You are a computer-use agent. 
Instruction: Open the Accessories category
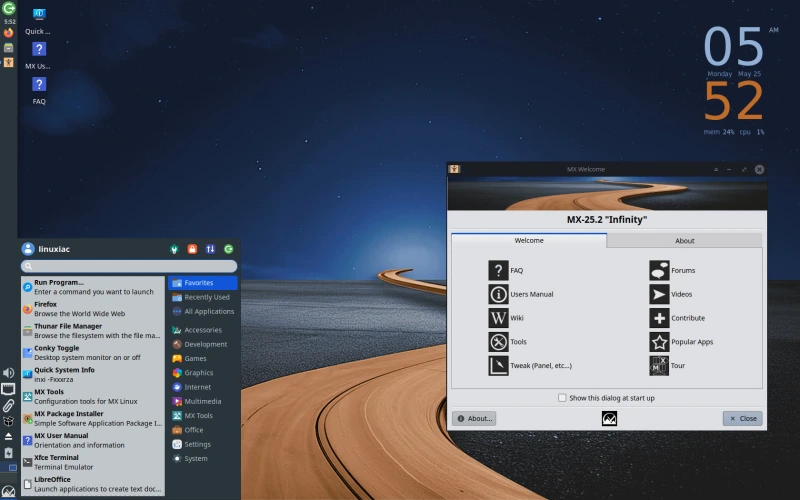coord(203,330)
